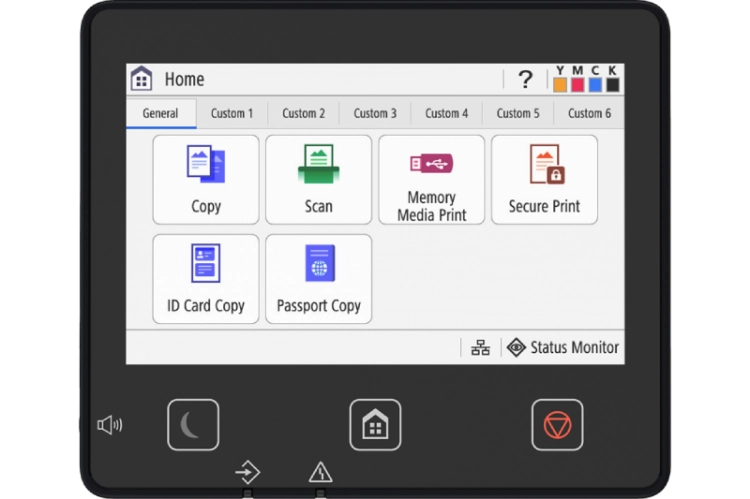Tap the physical Home button below the screen
The image size is (750, 499).
coord(375,425)
